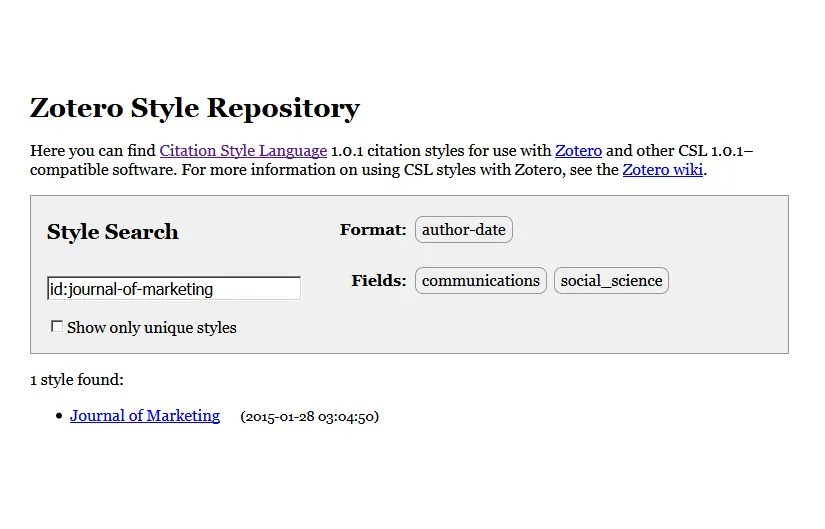Select the author-date format filter
The height and width of the screenshot is (529, 825).
(464, 229)
